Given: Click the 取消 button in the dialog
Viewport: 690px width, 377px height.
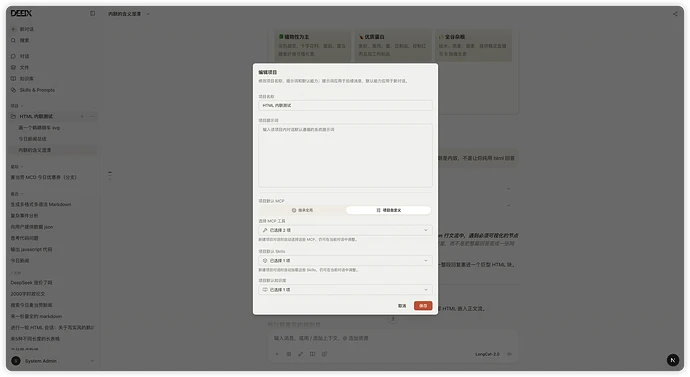Looking at the screenshot, I should pyautogui.click(x=402, y=306).
